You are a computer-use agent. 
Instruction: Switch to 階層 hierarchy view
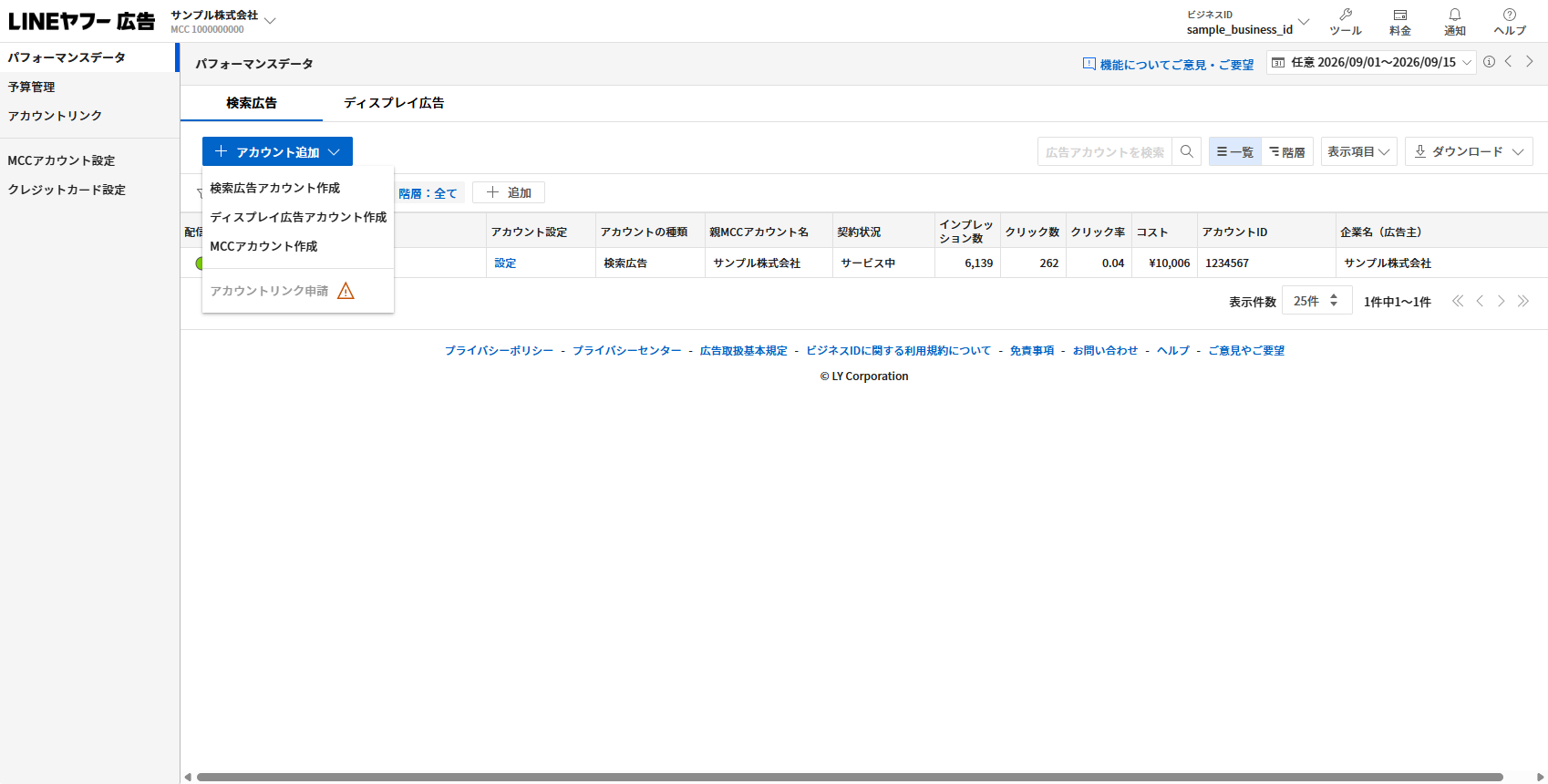click(1287, 151)
